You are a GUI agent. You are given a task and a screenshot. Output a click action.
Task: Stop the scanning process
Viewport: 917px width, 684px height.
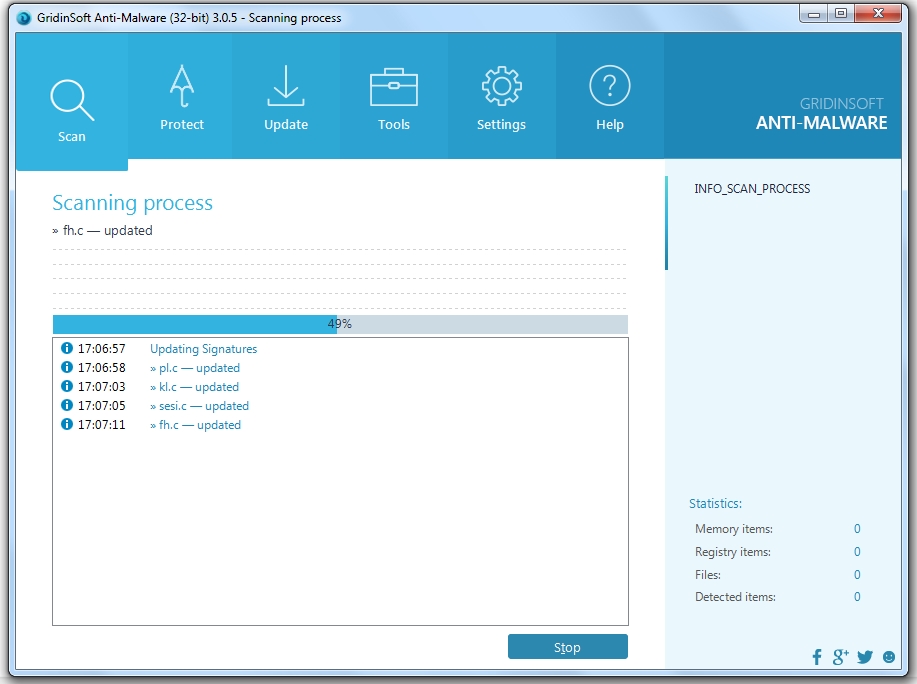point(567,647)
